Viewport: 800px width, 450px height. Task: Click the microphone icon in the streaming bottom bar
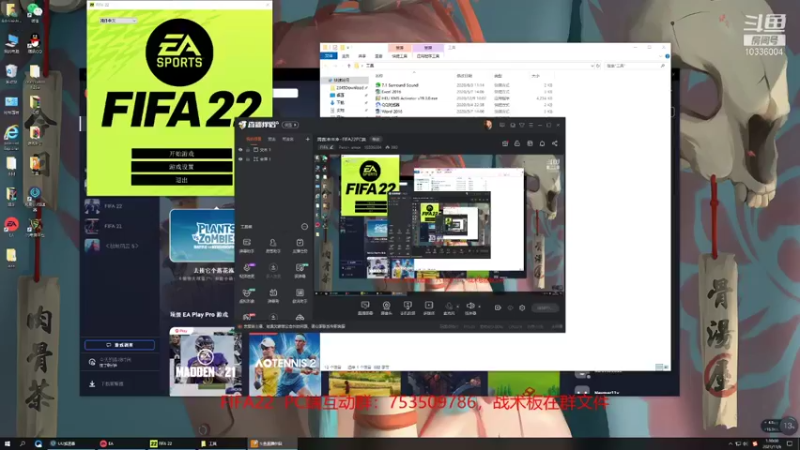coord(448,306)
